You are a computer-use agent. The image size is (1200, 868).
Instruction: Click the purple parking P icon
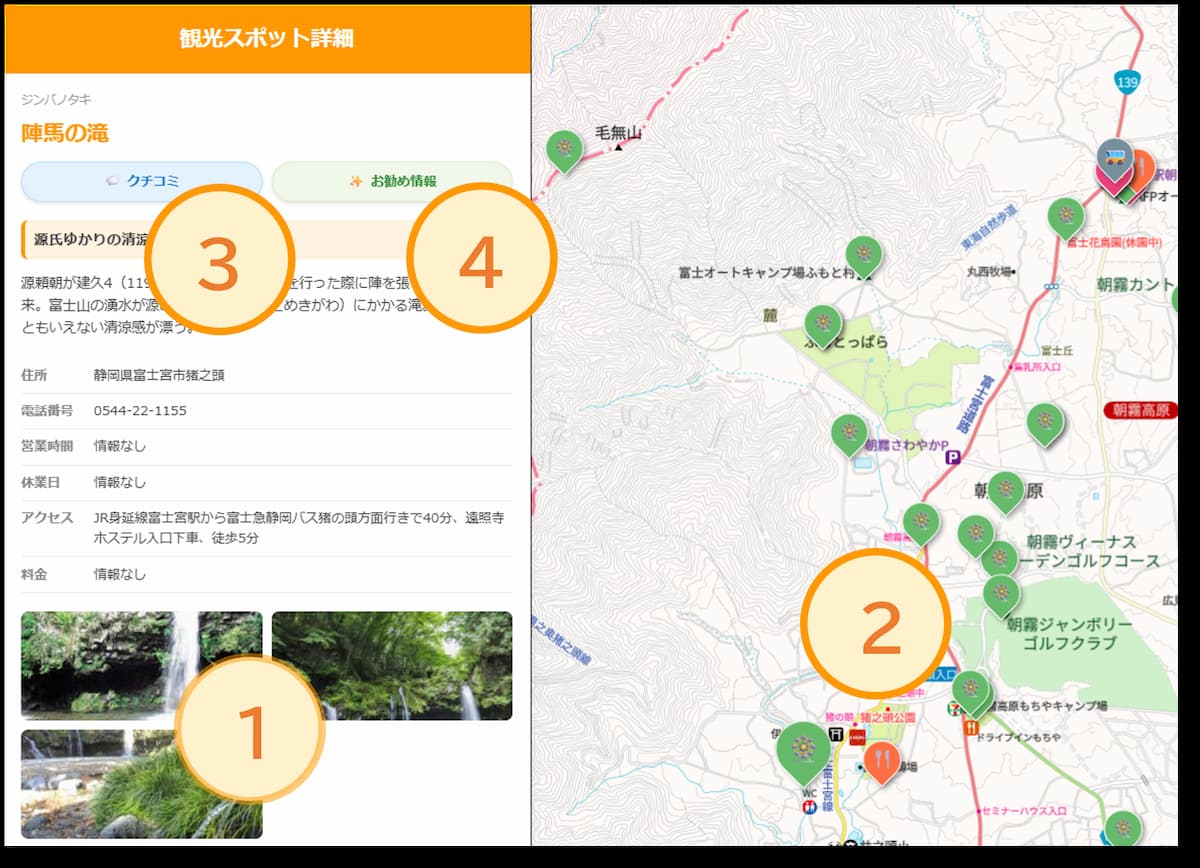[953, 457]
